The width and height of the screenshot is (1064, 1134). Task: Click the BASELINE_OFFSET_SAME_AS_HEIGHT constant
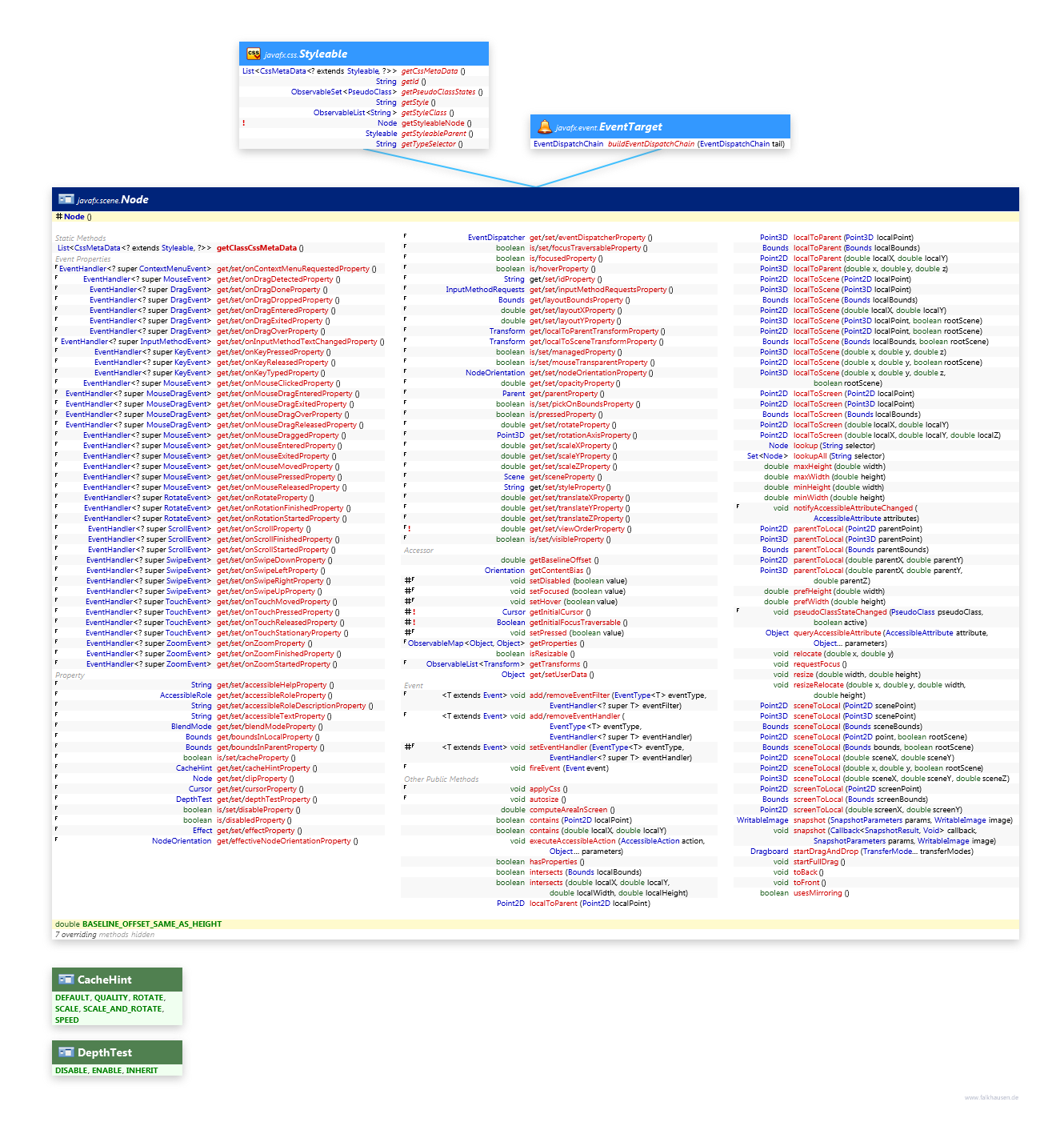[151, 924]
